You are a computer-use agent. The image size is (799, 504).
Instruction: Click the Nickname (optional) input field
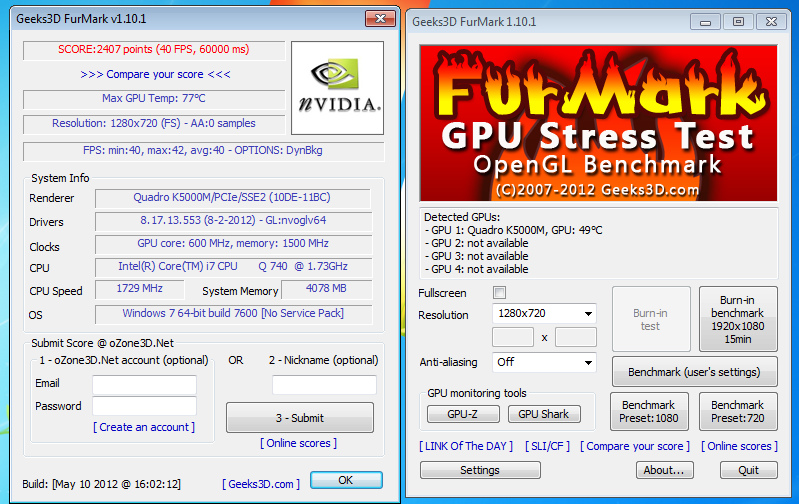pyautogui.click(x=324, y=385)
